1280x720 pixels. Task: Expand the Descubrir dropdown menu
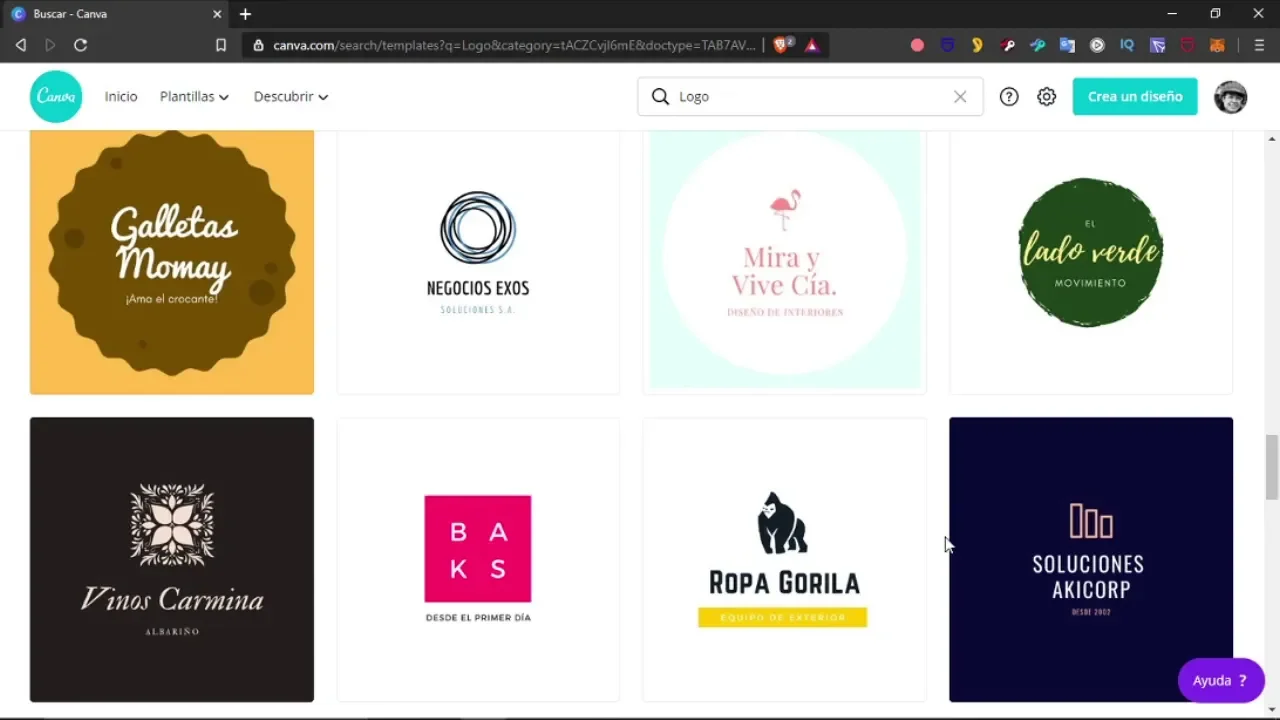pyautogui.click(x=291, y=97)
